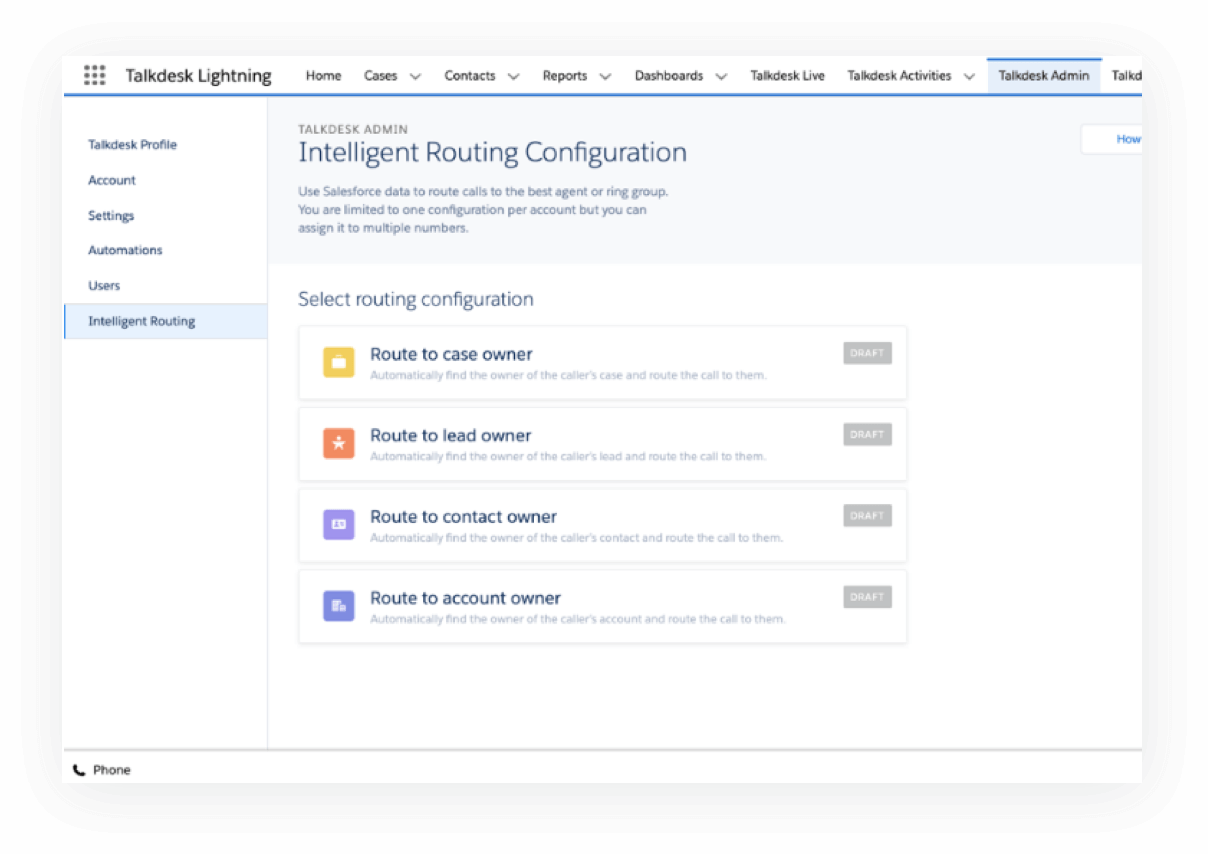The height and width of the screenshot is (854, 1208).
Task: Open the App Launcher grid icon
Action: pos(94,75)
